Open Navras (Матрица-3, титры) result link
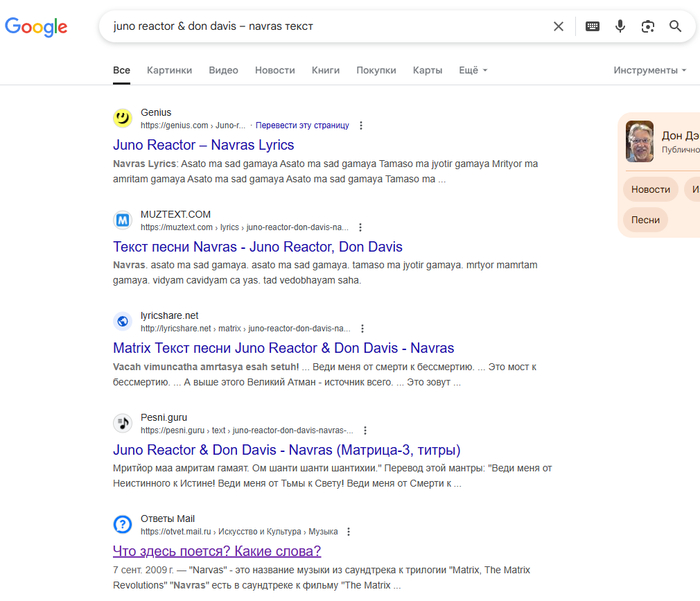The height and width of the screenshot is (601, 700). (x=287, y=450)
